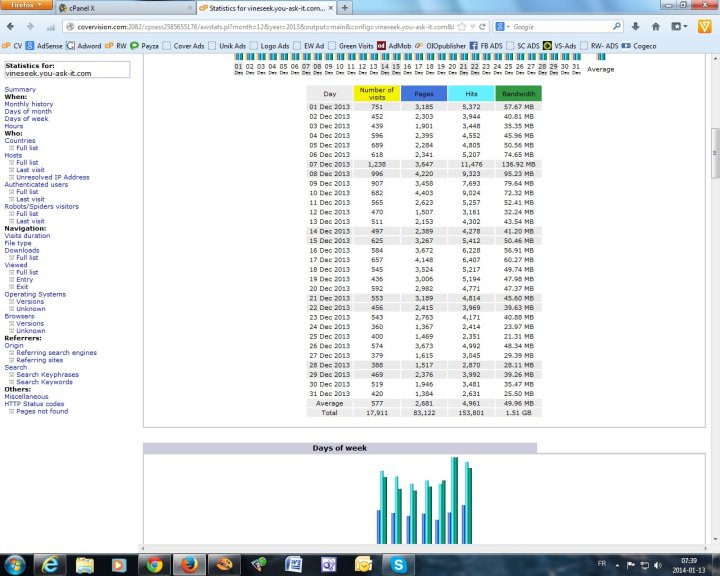Click the green Bandwidth column header
Image resolution: width=720 pixels, height=576 pixels.
(518, 93)
